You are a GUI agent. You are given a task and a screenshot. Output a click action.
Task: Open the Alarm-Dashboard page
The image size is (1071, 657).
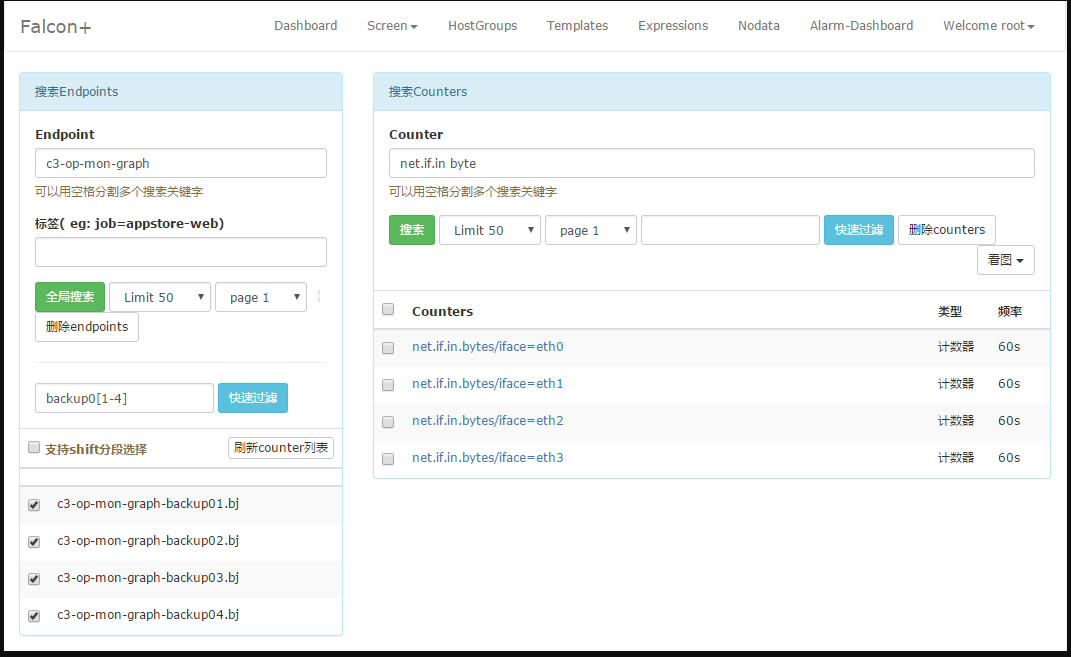(x=861, y=26)
